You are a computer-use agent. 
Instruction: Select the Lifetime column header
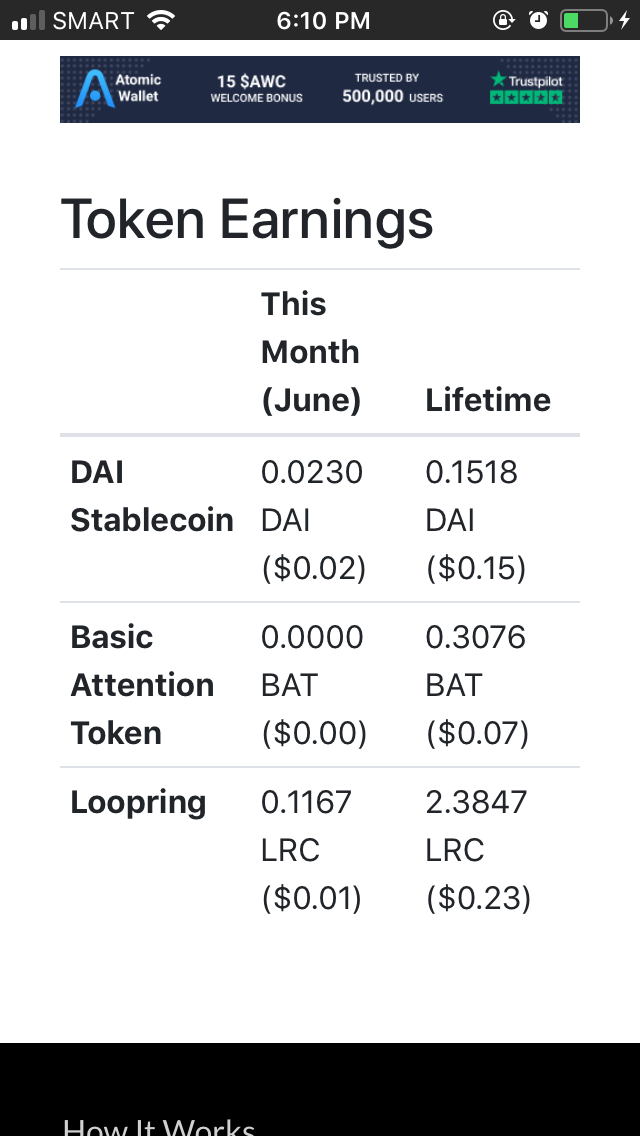(x=488, y=400)
